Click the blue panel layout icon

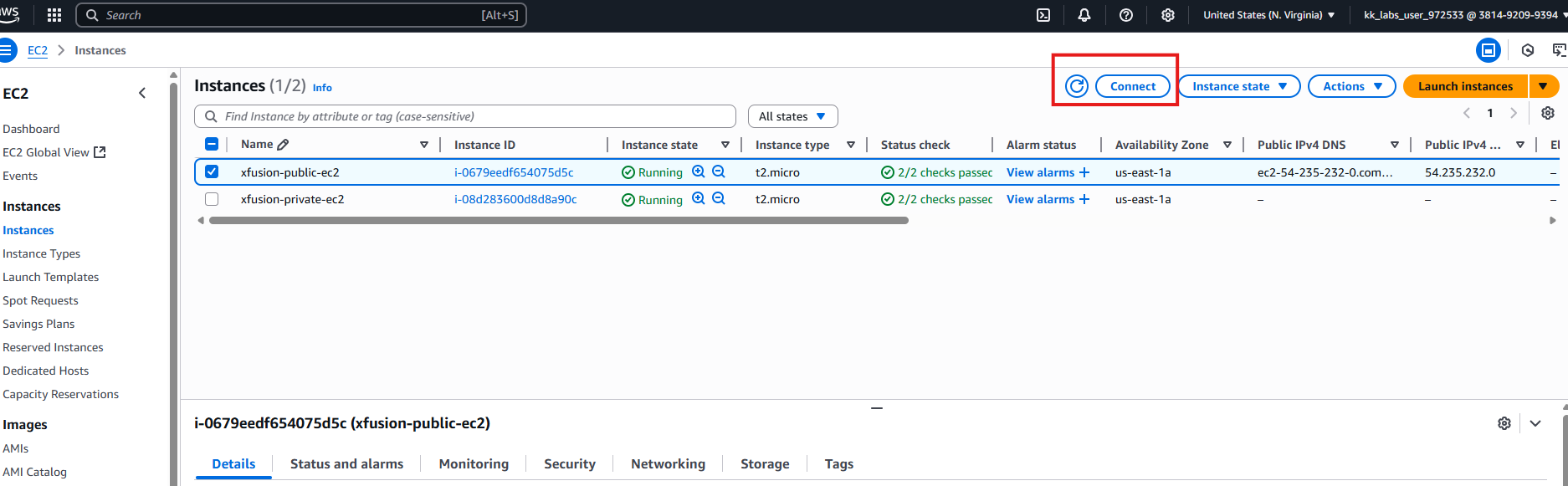pyautogui.click(x=1489, y=50)
